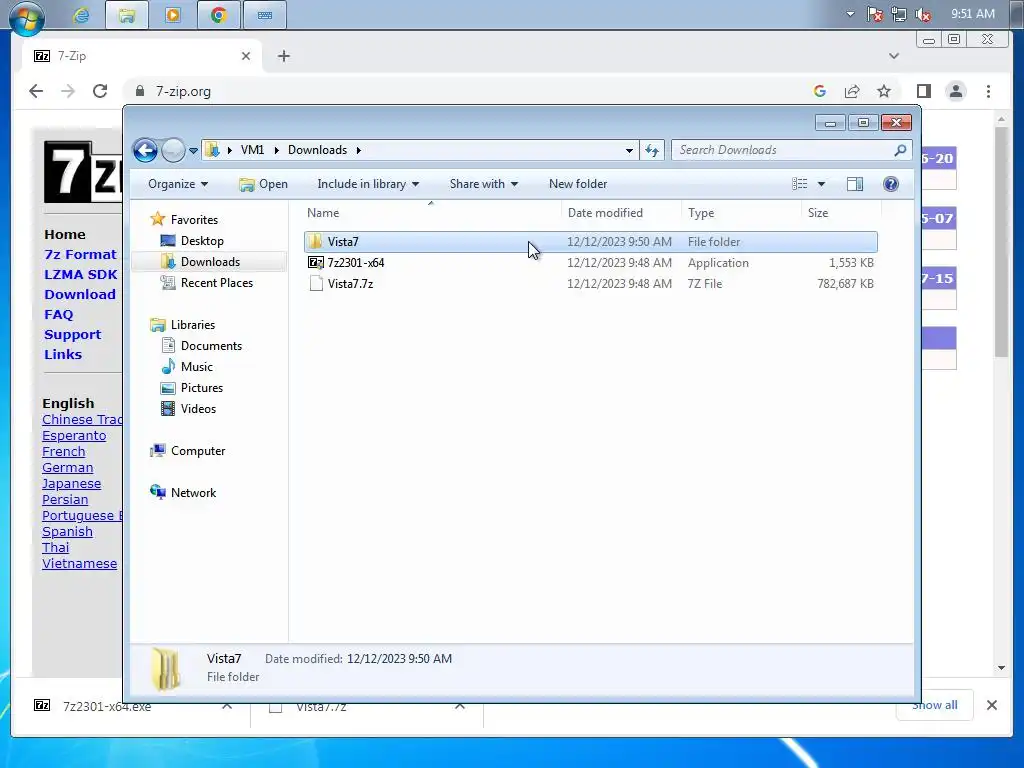The height and width of the screenshot is (768, 1024).
Task: Click the LZMA SDK link
Action: 80,275
